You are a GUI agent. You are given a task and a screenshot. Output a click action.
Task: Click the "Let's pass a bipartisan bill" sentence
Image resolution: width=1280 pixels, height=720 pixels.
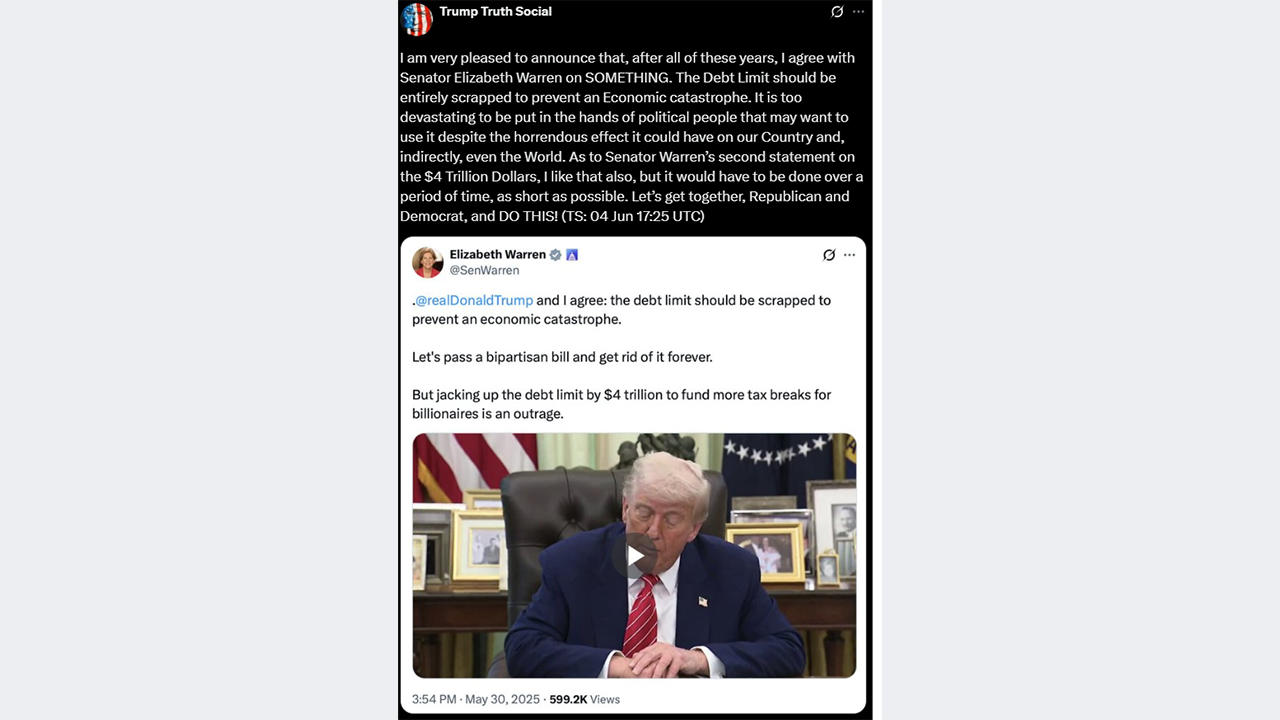pos(562,357)
